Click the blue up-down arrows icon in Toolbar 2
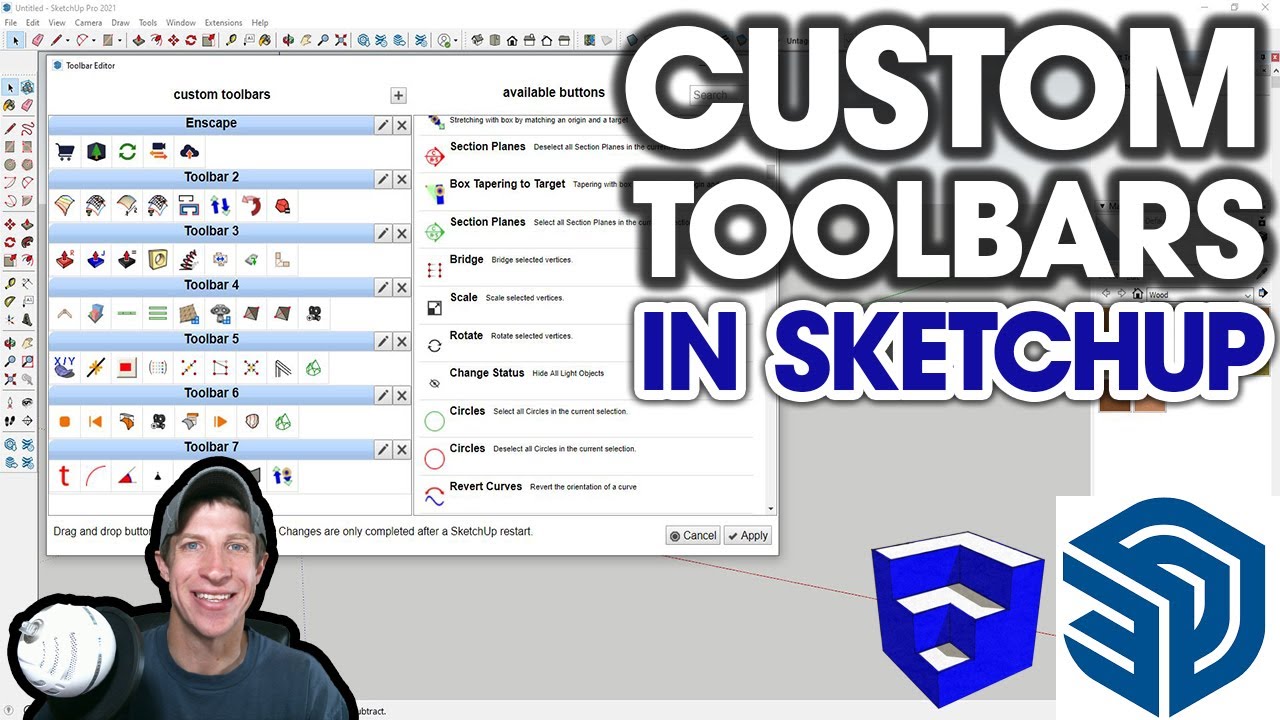Image resolution: width=1280 pixels, height=720 pixels. click(220, 206)
